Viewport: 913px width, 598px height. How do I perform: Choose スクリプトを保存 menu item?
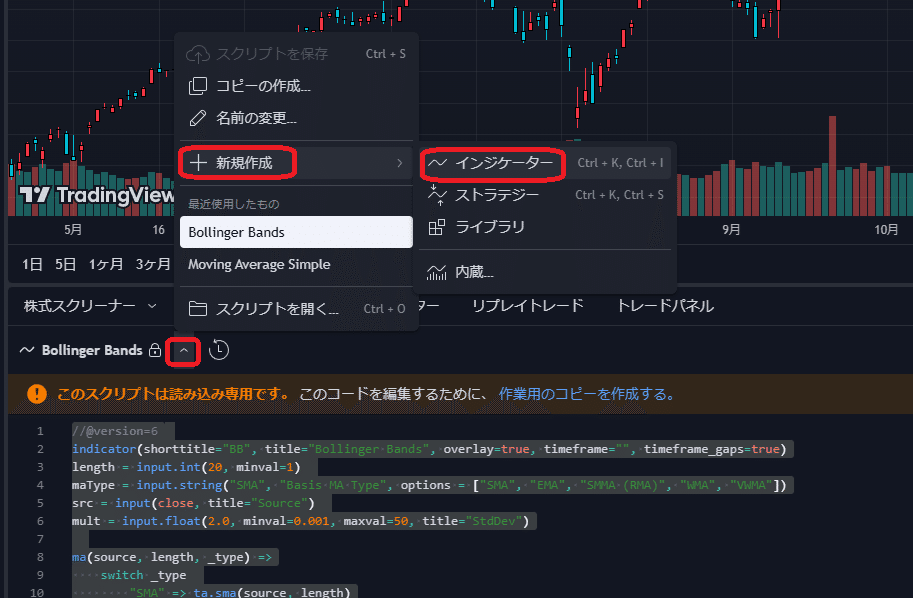(x=296, y=54)
